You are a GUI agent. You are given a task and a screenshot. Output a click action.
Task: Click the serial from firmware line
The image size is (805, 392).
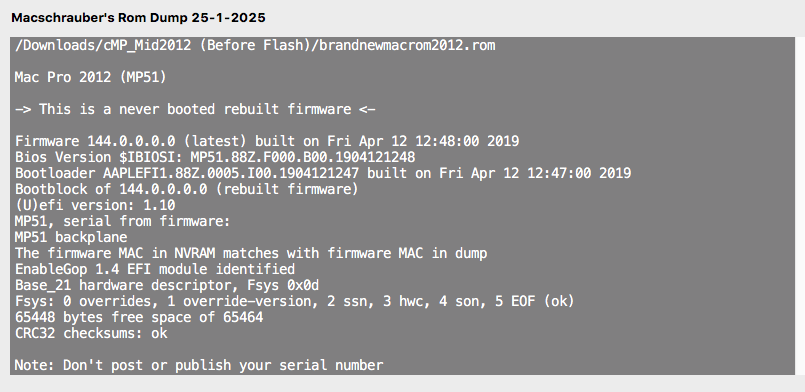pyautogui.click(x=123, y=221)
